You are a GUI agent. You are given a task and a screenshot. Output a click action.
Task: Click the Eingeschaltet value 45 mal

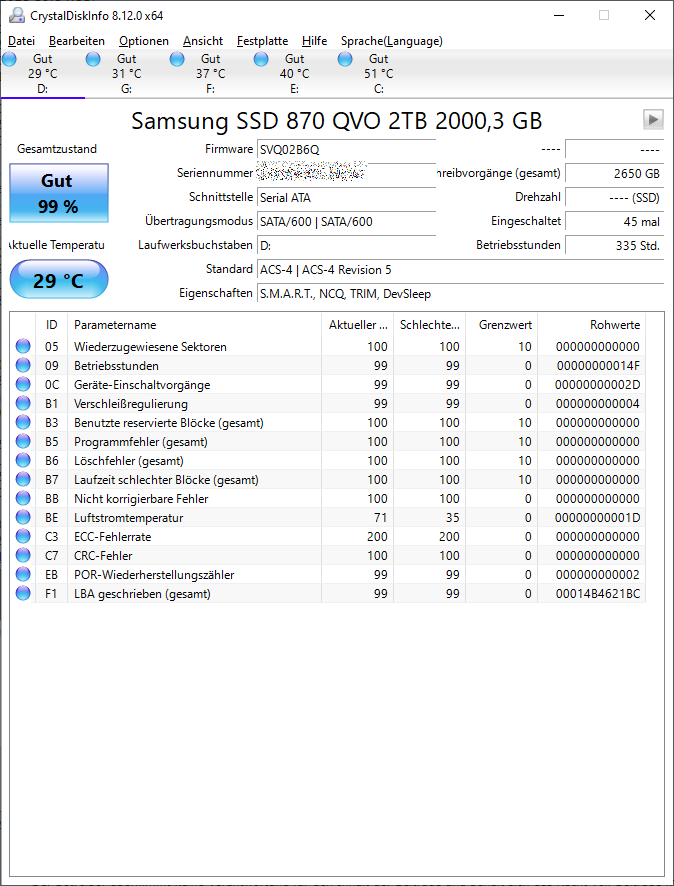coord(615,222)
